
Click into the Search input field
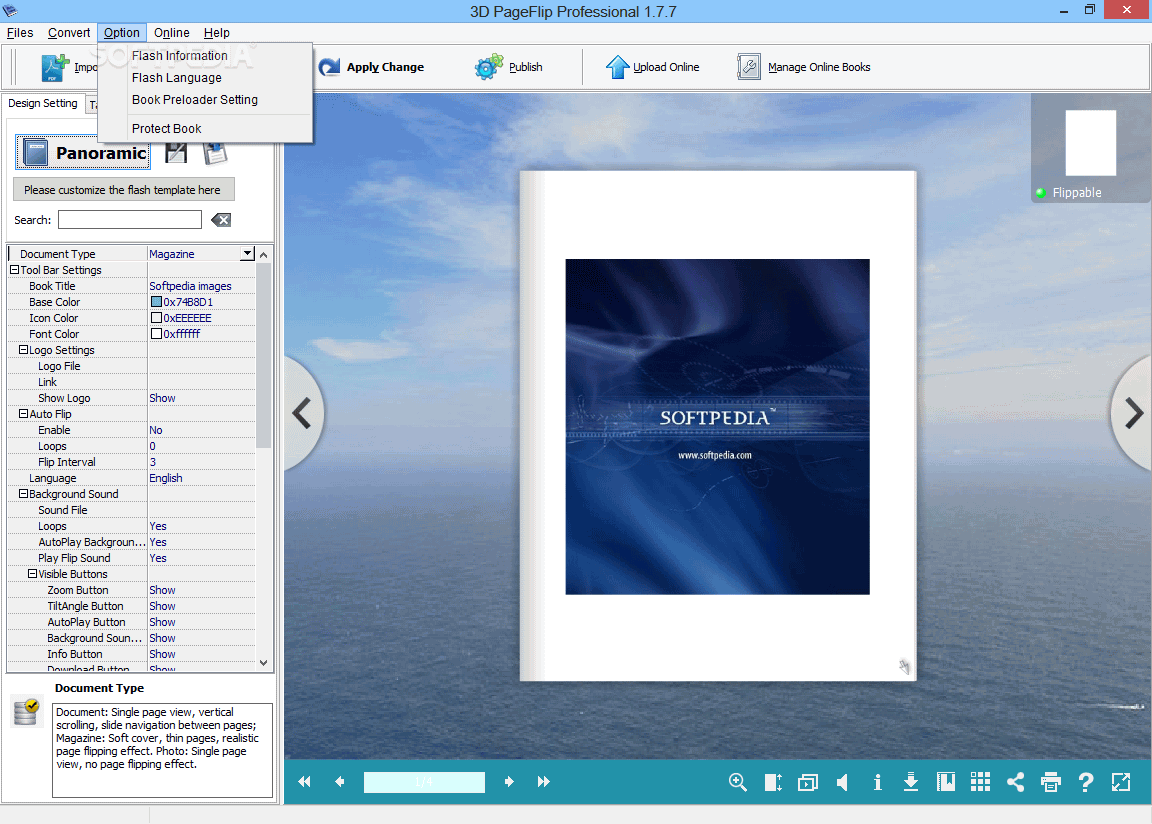click(x=130, y=220)
